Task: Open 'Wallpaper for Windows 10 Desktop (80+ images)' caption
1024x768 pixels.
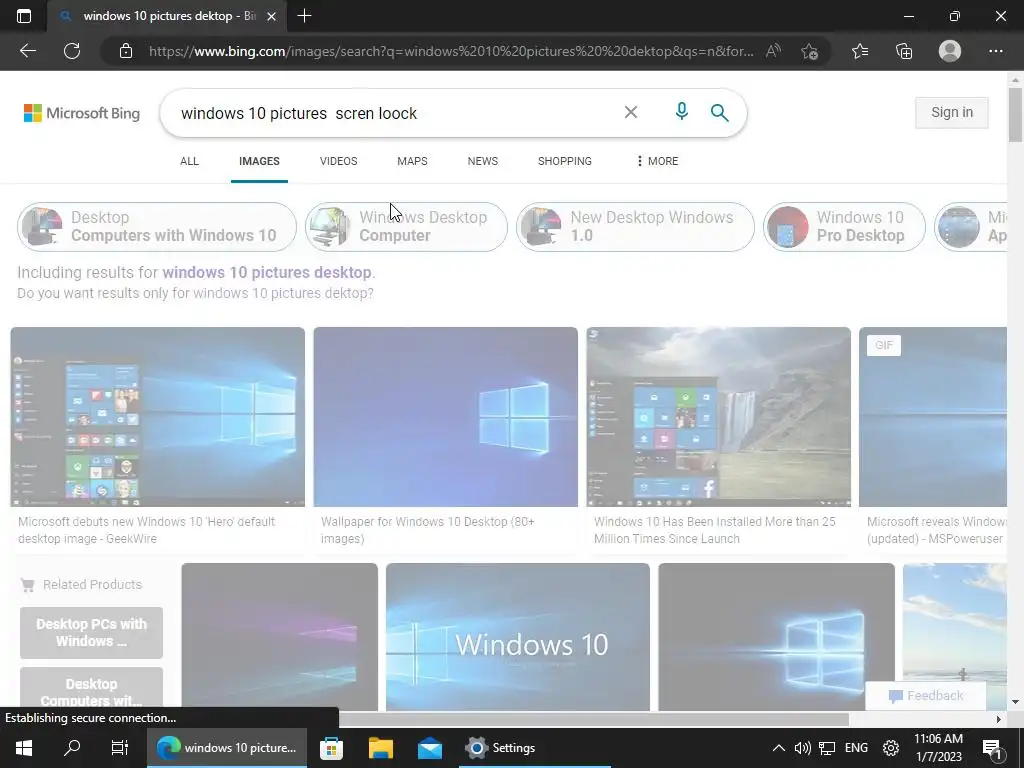Action: coord(428,530)
